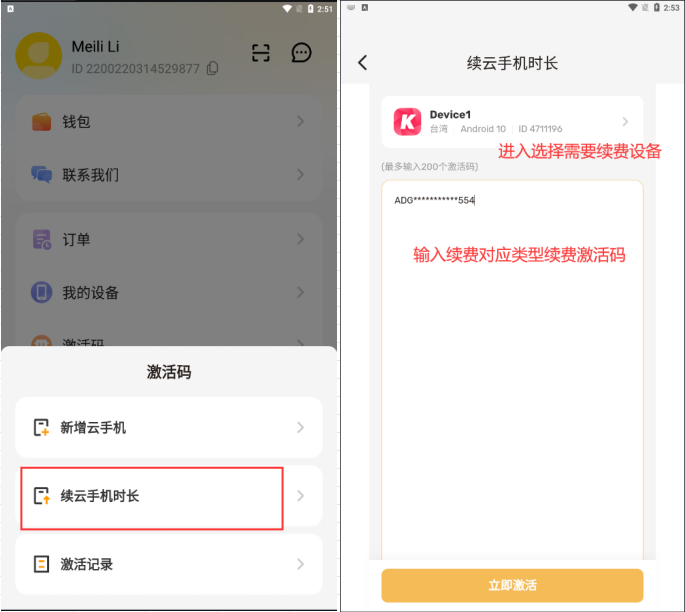Select the 续云手机时长 menu option
The height and width of the screenshot is (612, 685).
(x=169, y=496)
